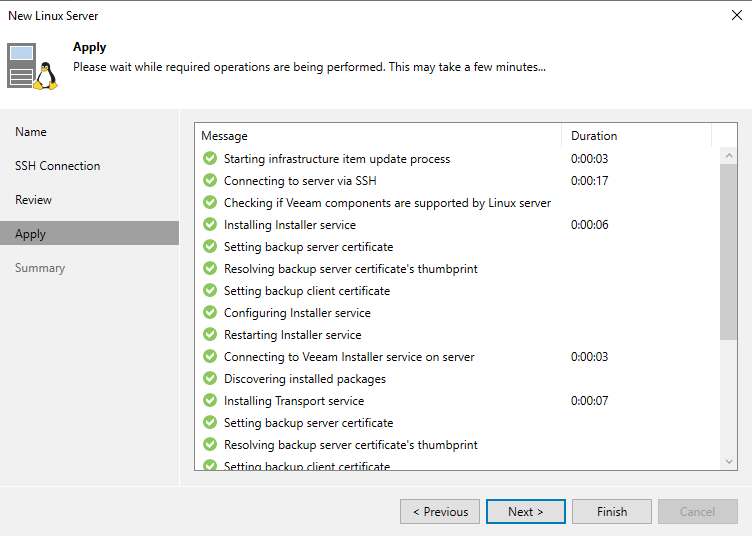Click scrollbar up arrow in log list
This screenshot has width=752, height=536.
coord(729,156)
